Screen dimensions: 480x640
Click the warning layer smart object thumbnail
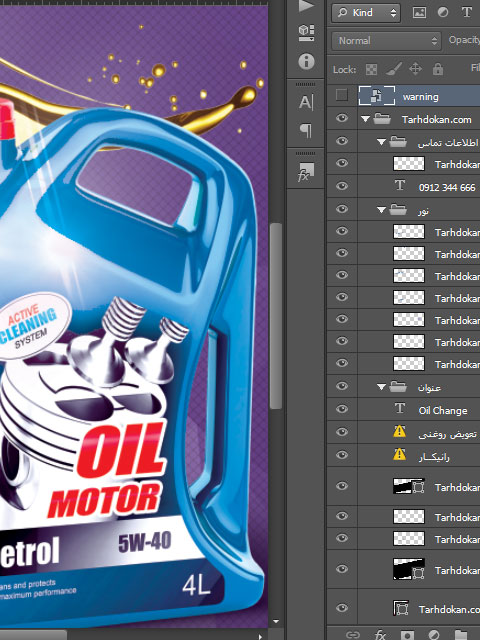point(377,96)
